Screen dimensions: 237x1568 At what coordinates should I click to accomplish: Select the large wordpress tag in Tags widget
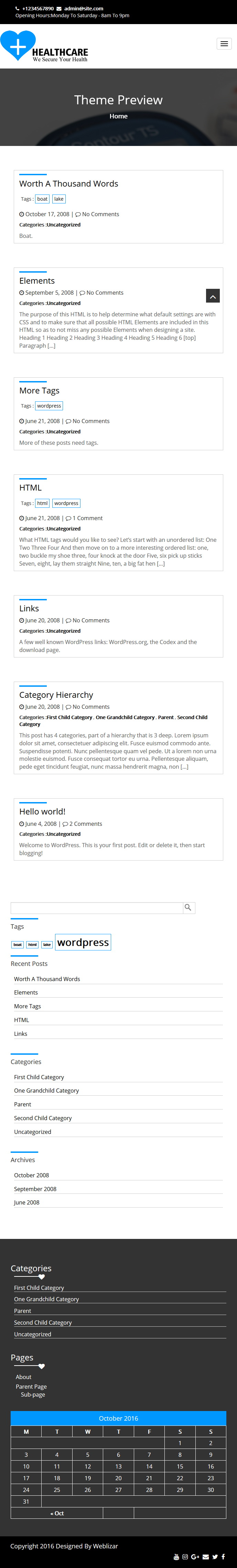click(x=83, y=942)
